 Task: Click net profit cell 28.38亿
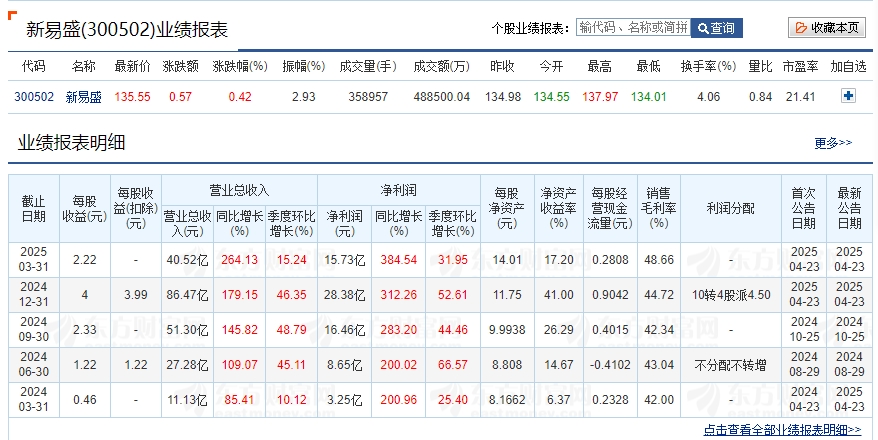tap(344, 295)
